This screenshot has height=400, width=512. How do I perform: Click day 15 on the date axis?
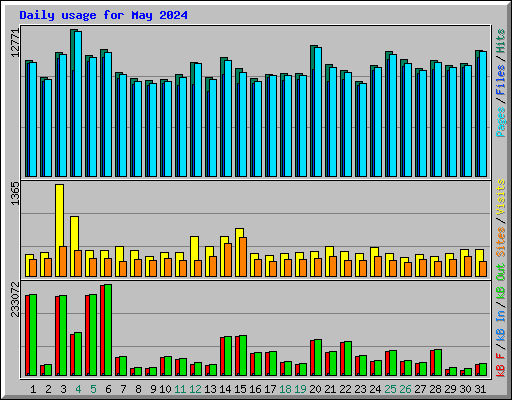[x=240, y=389]
